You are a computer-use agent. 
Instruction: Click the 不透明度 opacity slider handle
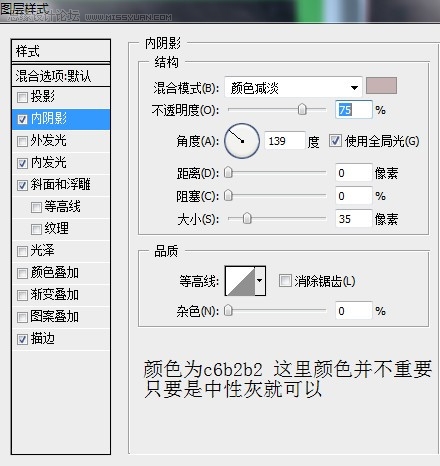click(x=302, y=109)
